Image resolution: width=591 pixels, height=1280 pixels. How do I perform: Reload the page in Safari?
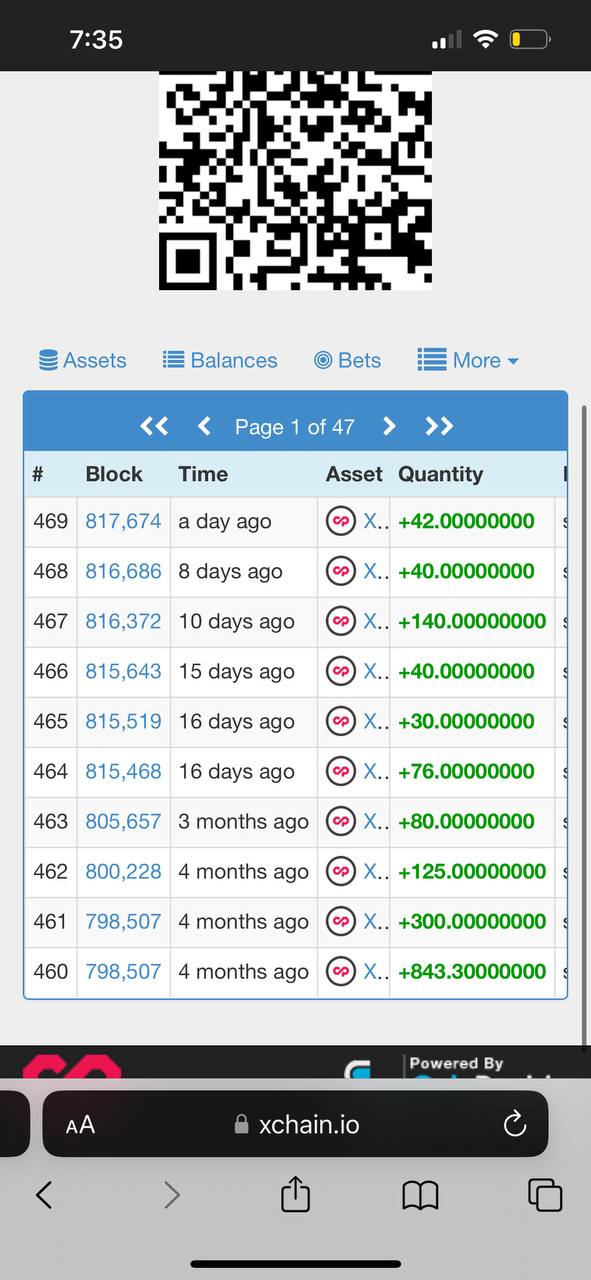514,1125
